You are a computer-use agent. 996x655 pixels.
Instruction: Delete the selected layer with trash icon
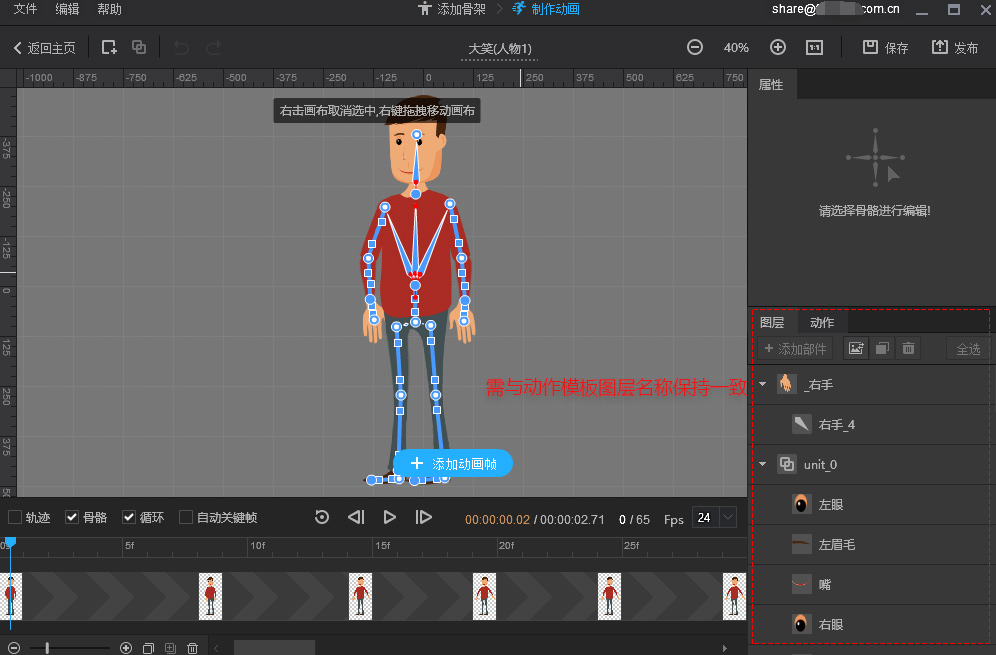point(908,348)
